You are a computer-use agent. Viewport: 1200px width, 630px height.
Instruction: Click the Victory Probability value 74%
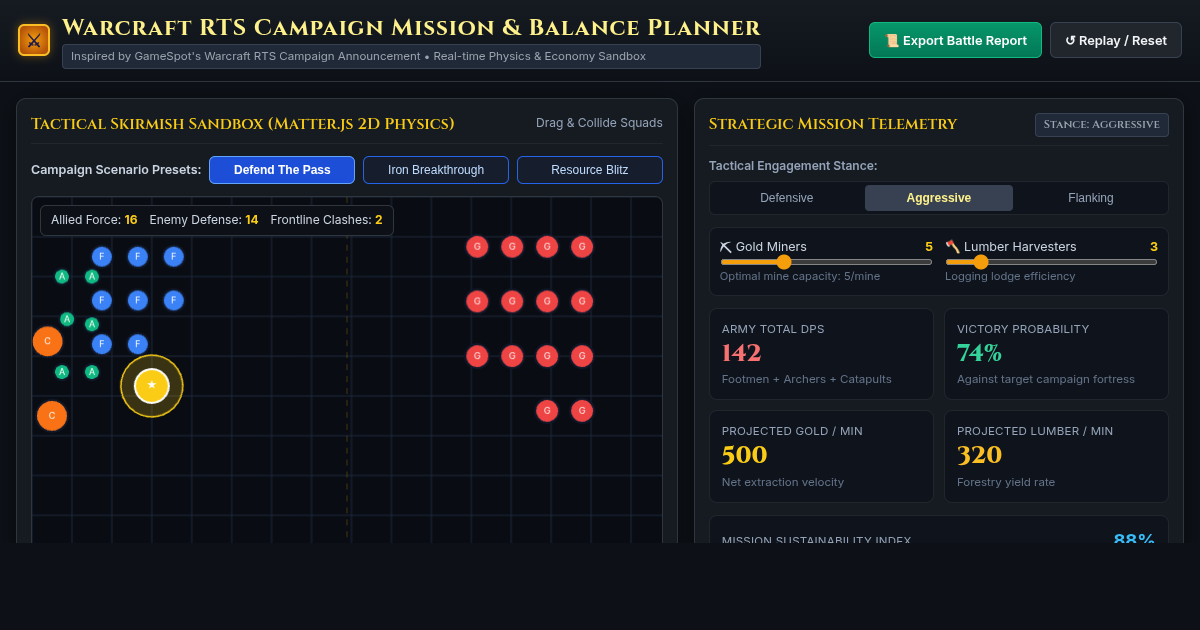(x=979, y=353)
